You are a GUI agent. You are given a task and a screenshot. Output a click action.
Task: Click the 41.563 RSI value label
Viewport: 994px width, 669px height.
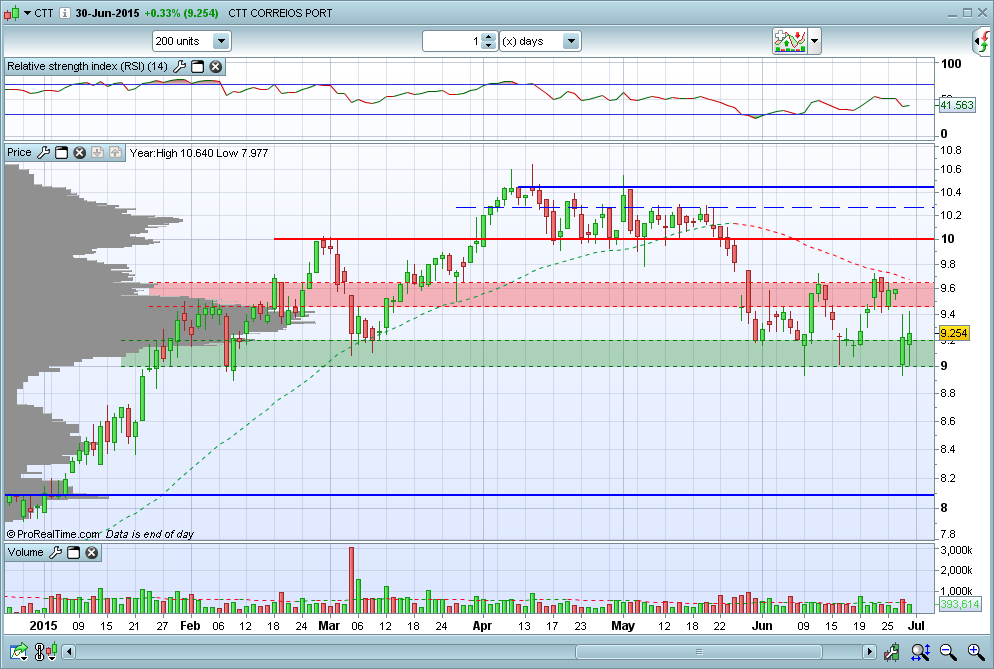957,105
